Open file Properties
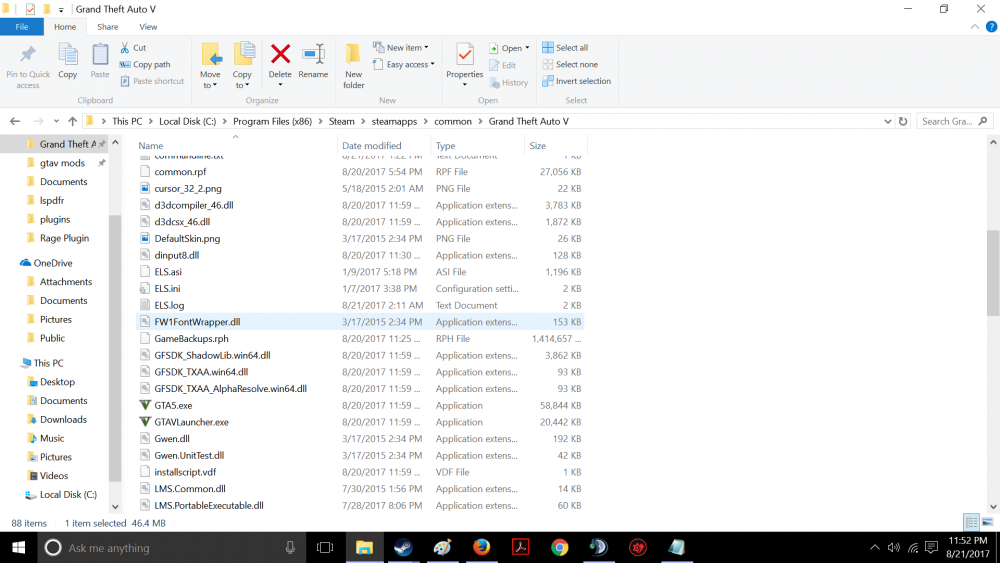Image resolution: width=1000 pixels, height=563 pixels. coord(464,64)
